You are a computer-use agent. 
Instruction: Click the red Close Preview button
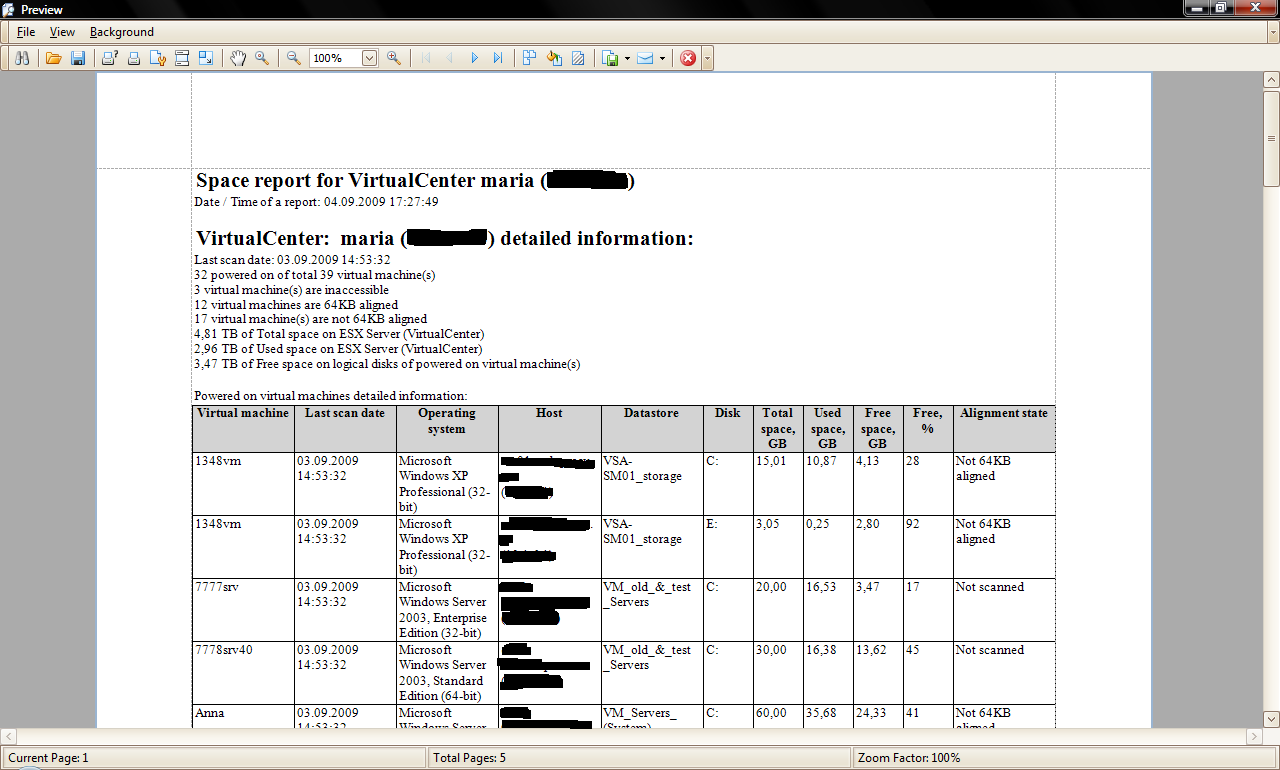click(688, 59)
